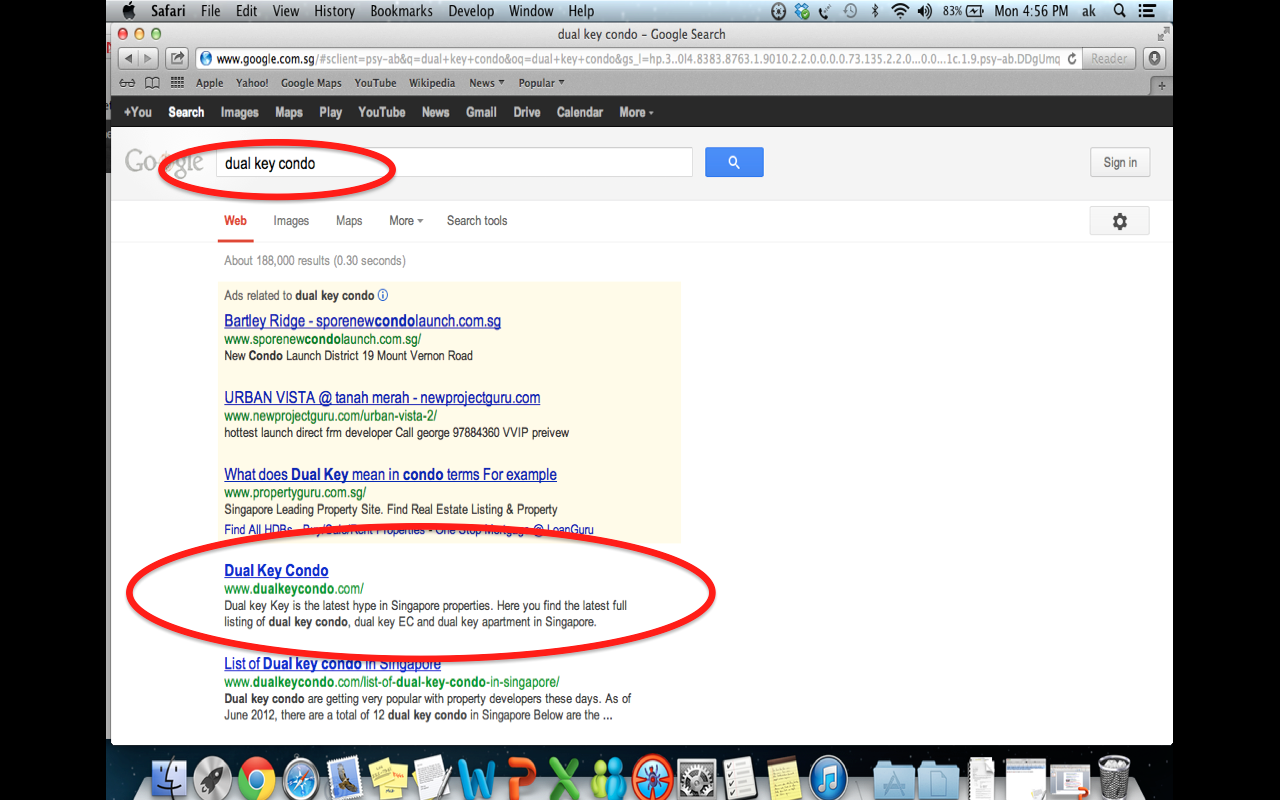Click +You in the Google black bar
This screenshot has height=800, width=1280.
point(138,112)
